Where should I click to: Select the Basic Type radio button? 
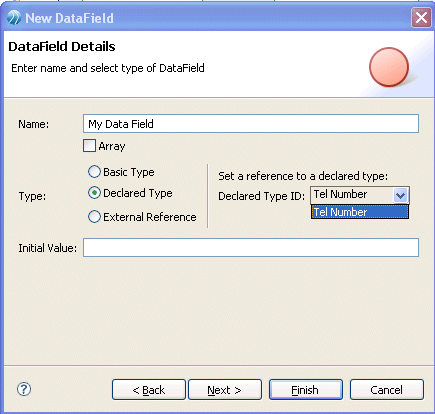[94, 172]
